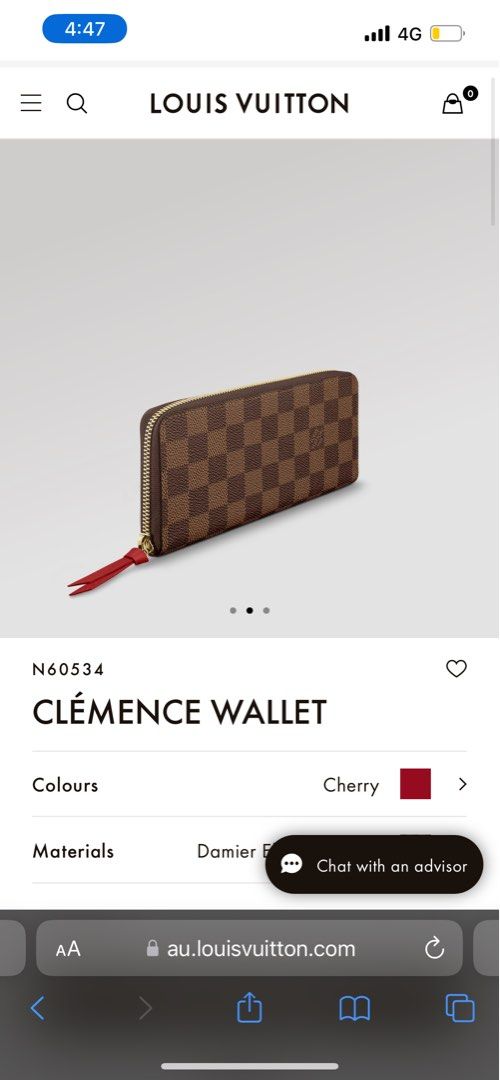The image size is (500, 1080).
Task: Show open Safari tabs overview
Action: (459, 1008)
